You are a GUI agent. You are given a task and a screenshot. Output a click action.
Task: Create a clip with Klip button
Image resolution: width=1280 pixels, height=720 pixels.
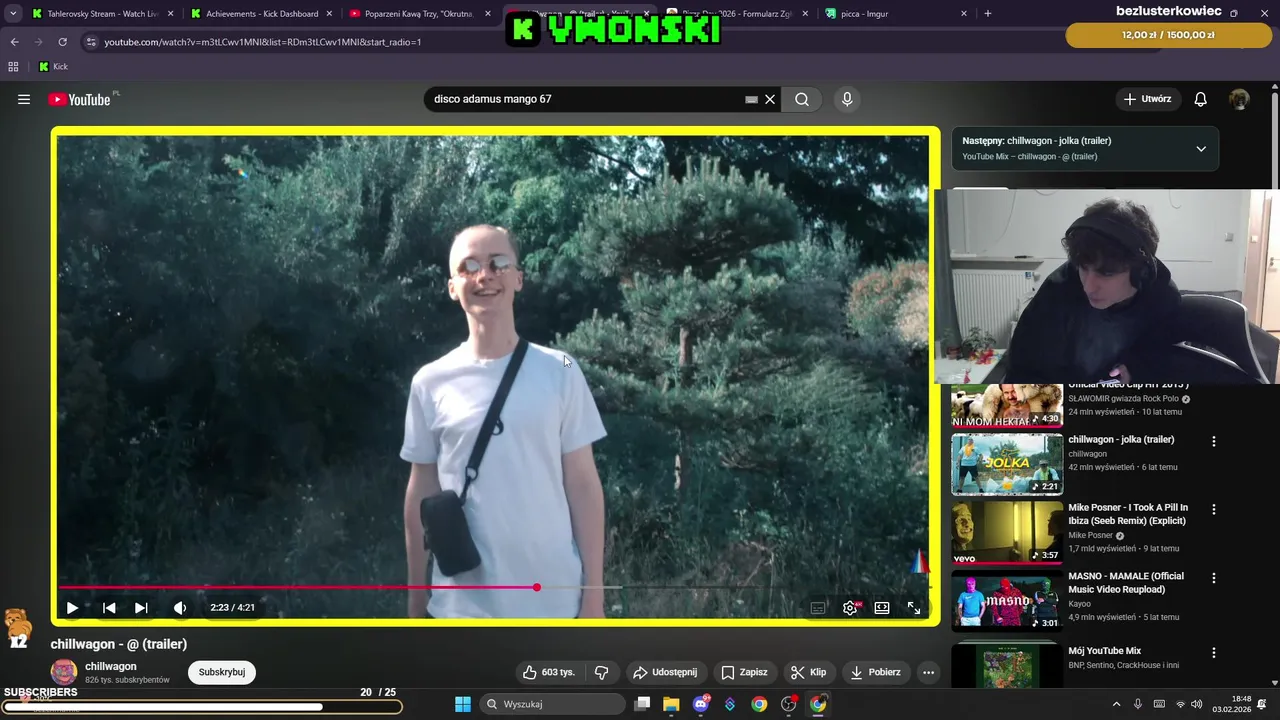tap(808, 672)
